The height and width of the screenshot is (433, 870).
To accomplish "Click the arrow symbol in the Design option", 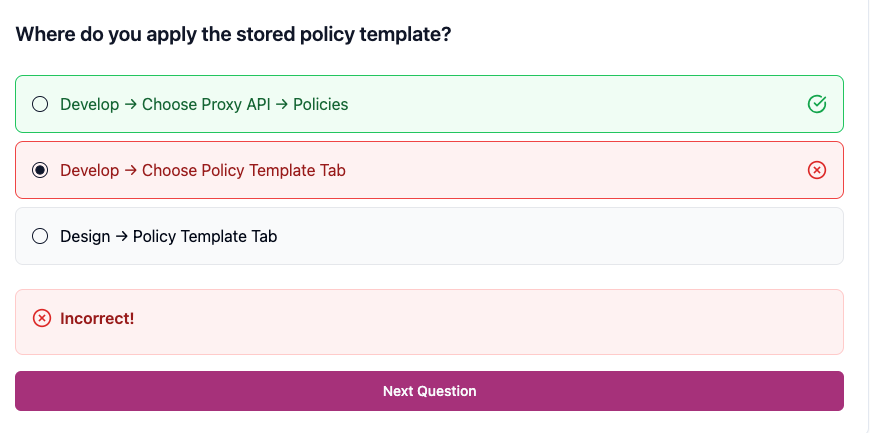I will point(122,237).
